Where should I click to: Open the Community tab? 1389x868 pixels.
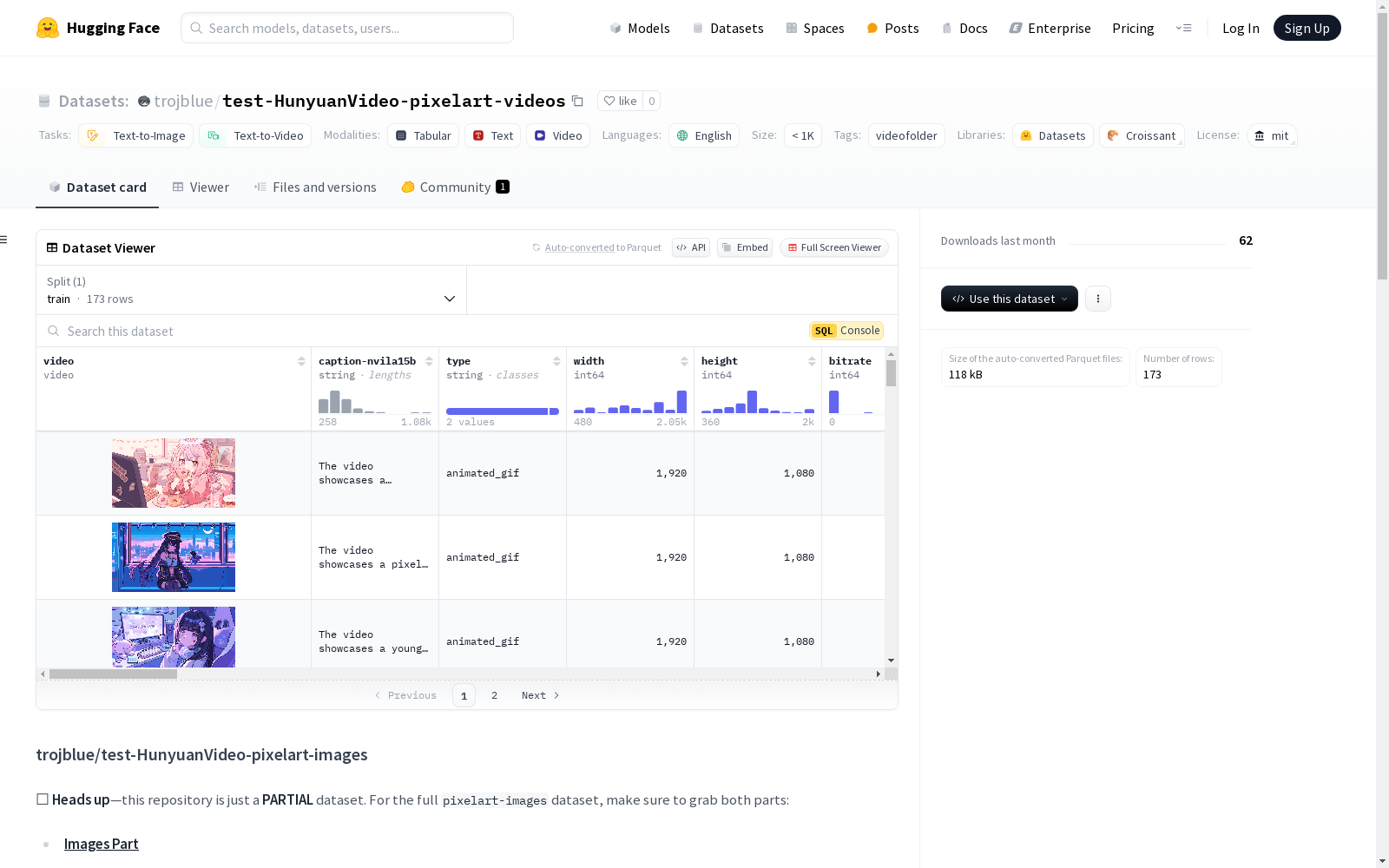pyautogui.click(x=456, y=187)
